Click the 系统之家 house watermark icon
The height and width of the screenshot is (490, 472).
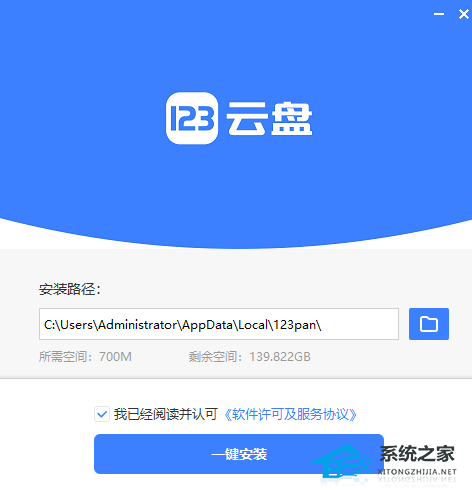coord(343,462)
